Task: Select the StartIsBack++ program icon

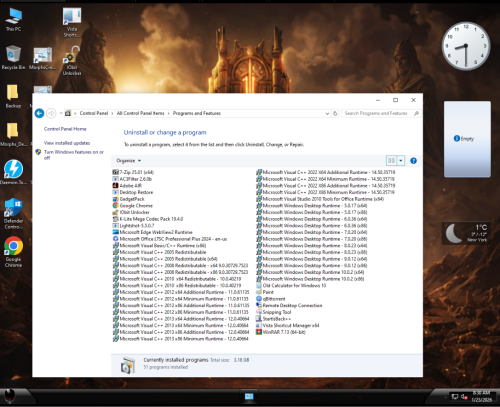Action: (x=259, y=319)
